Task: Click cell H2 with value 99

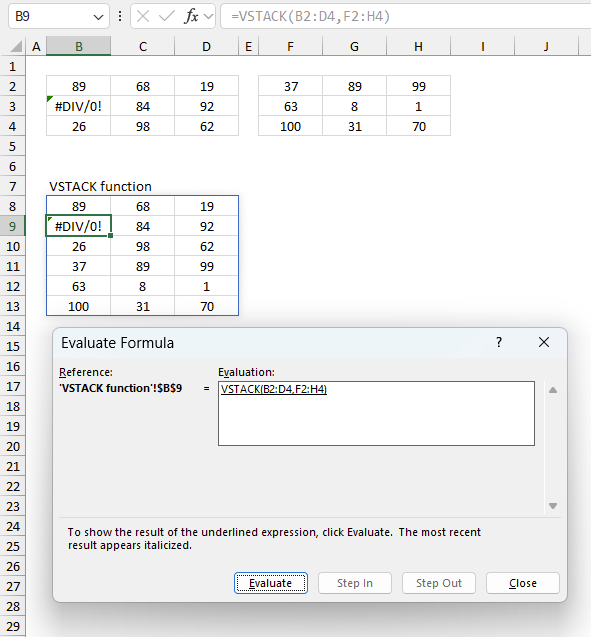Action: pos(418,86)
